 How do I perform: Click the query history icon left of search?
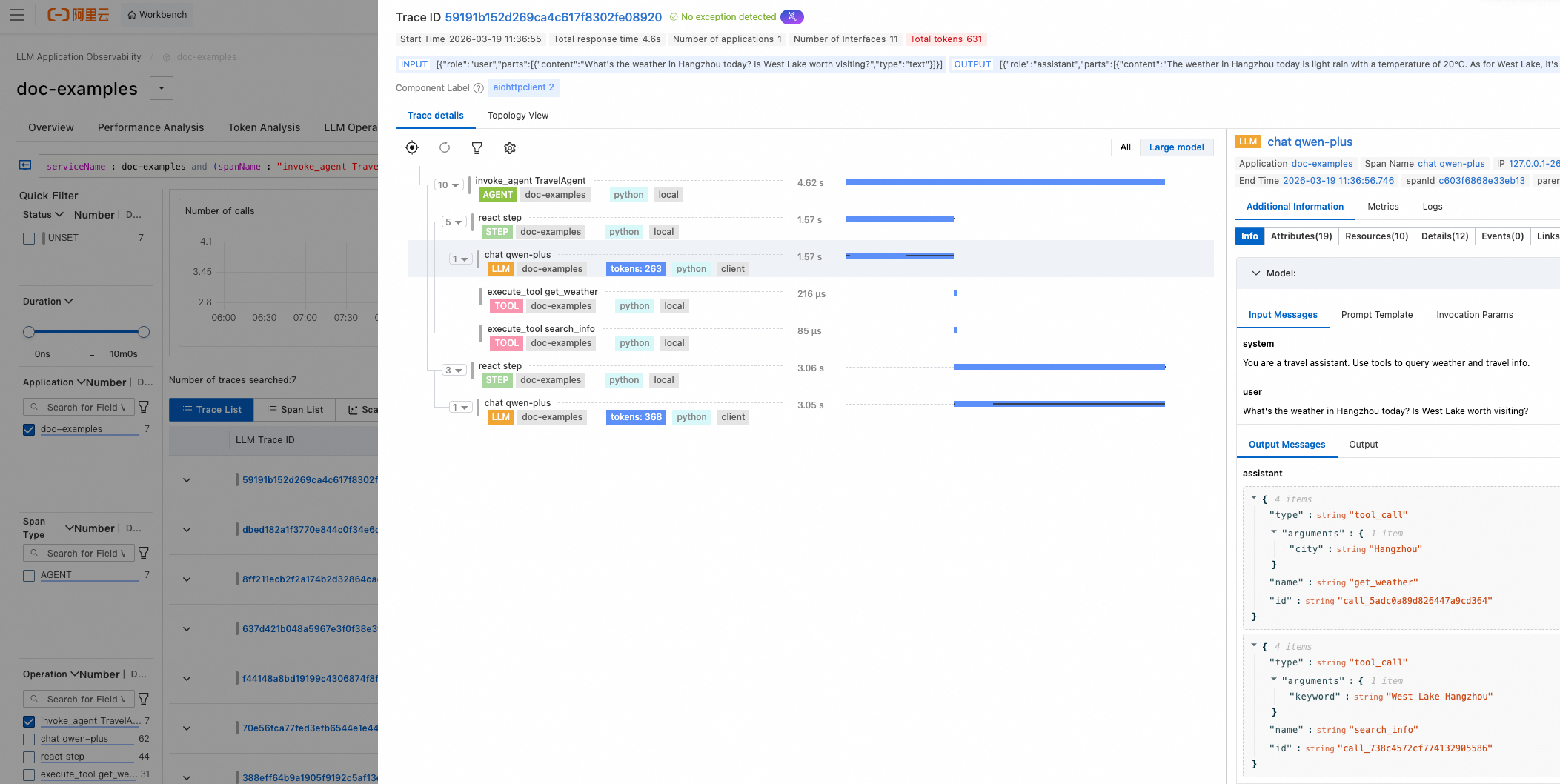point(25,165)
